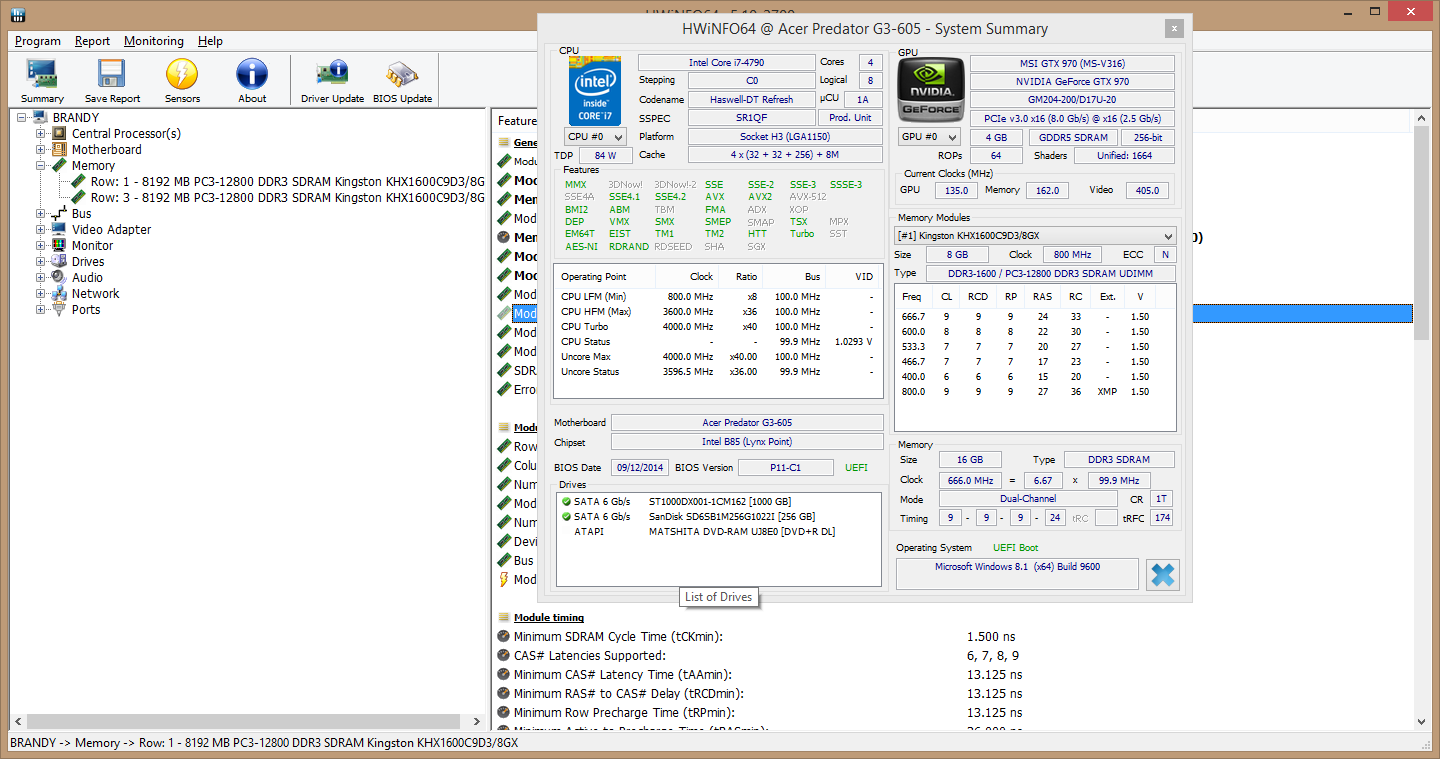Click icon beside CAS# Latencies Supported
This screenshot has width=1440, height=759.
[x=504, y=655]
